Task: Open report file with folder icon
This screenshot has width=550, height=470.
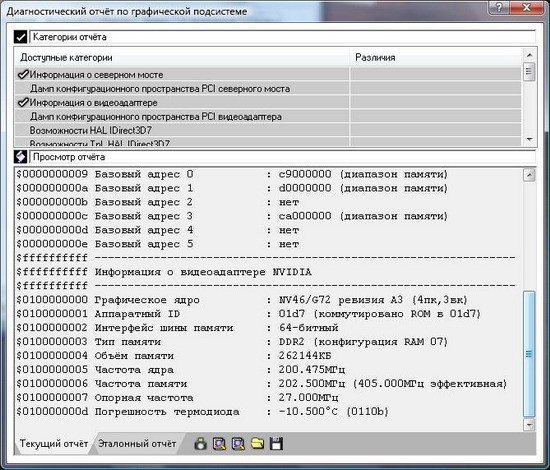Action: [257, 443]
